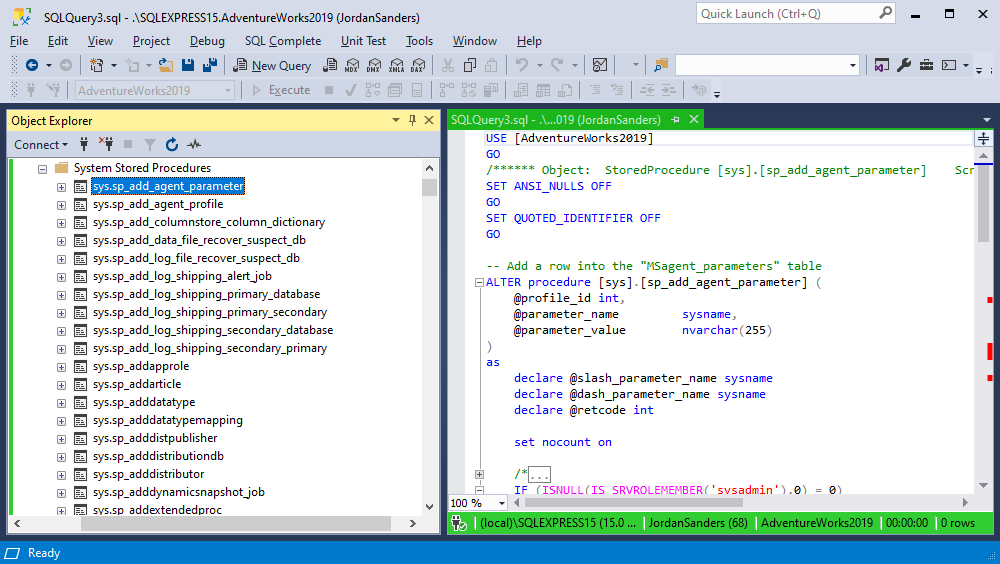Save all files with the Save All icon

[210, 65]
